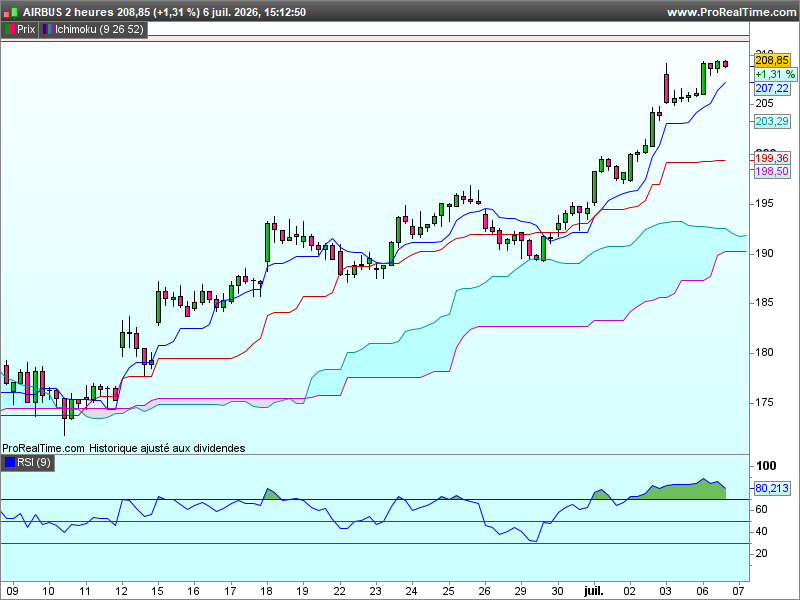
Task: Click date 30 on the time axis
Action: pos(557,591)
